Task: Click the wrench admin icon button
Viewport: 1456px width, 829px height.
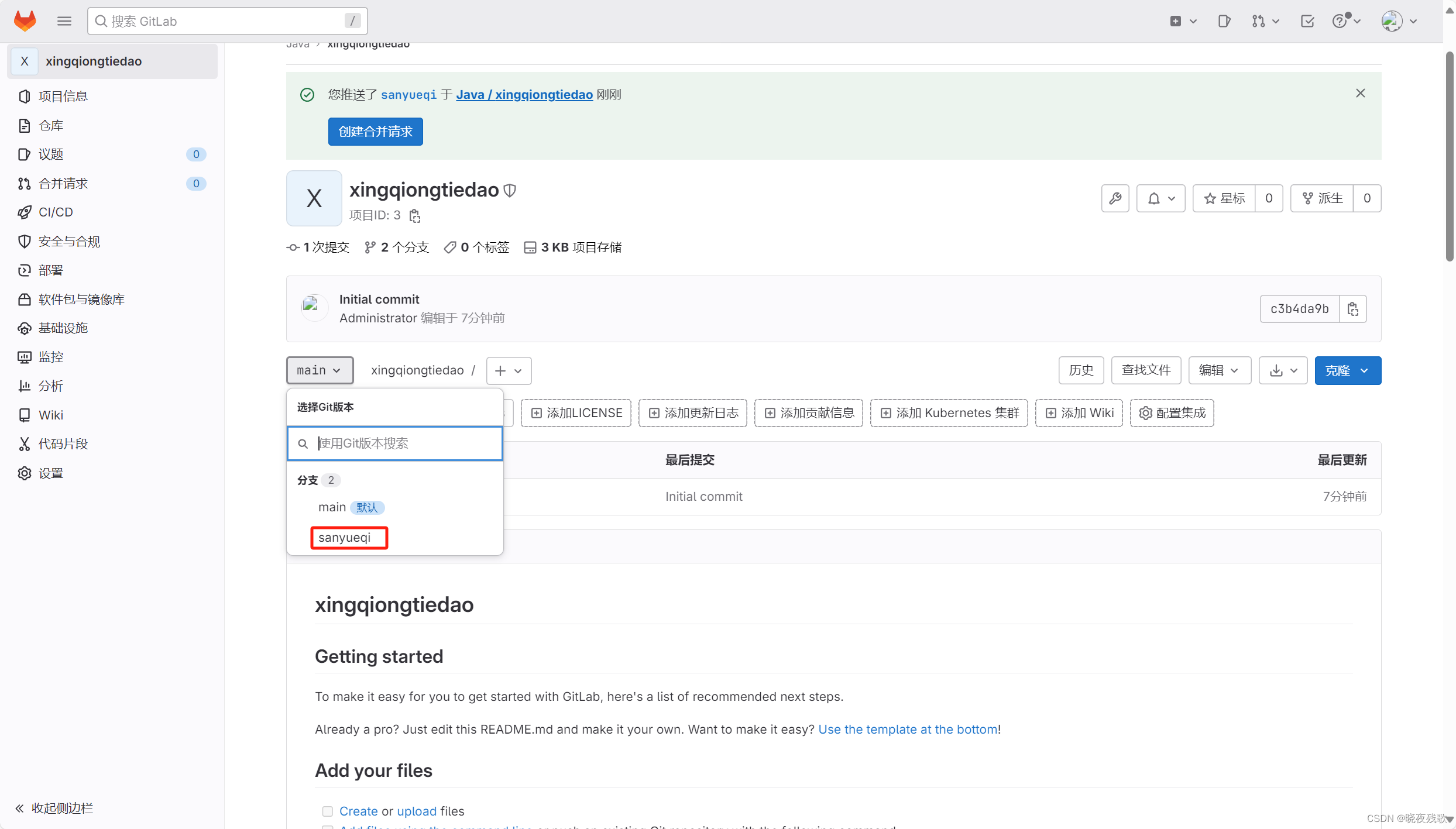Action: 1115,198
